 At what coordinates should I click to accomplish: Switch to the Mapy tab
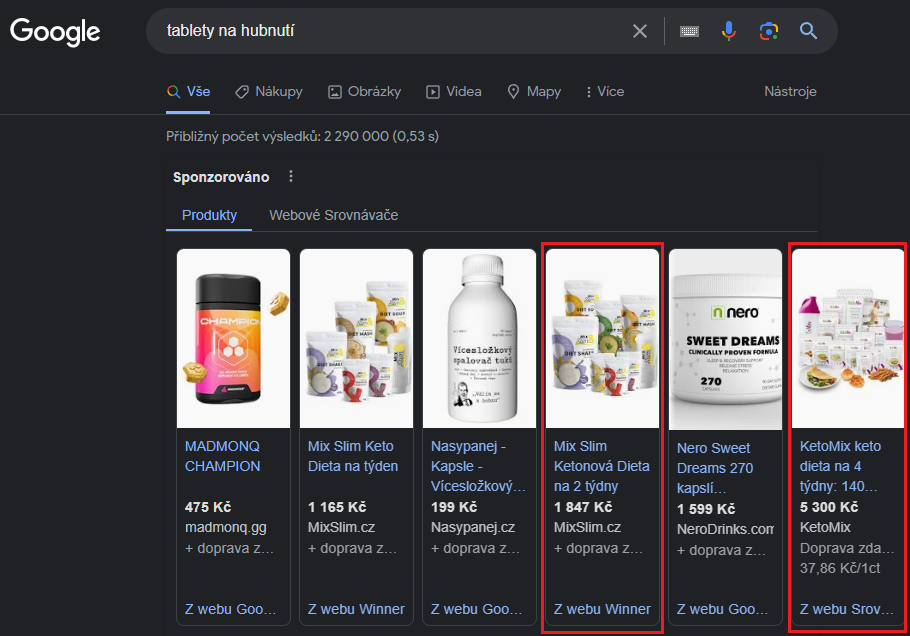click(534, 92)
